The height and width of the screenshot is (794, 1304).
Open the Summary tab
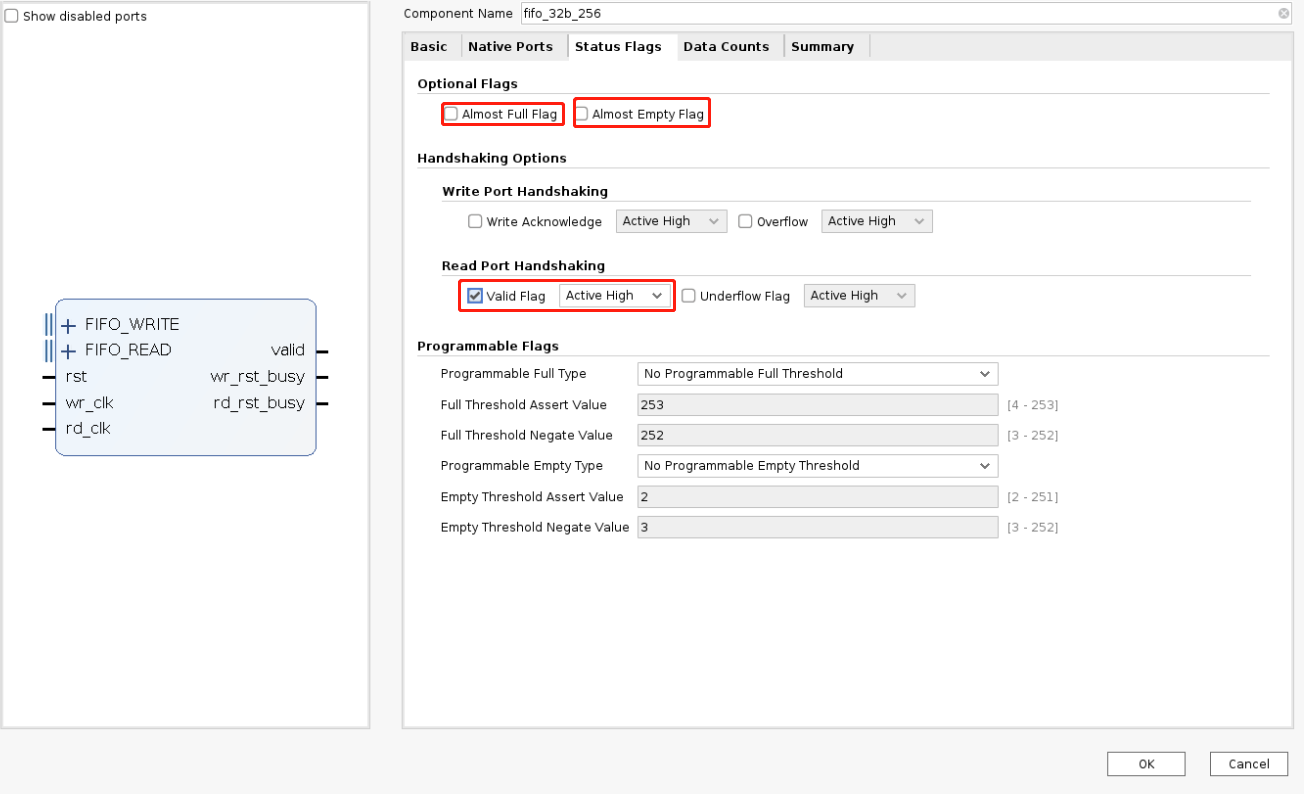823,46
